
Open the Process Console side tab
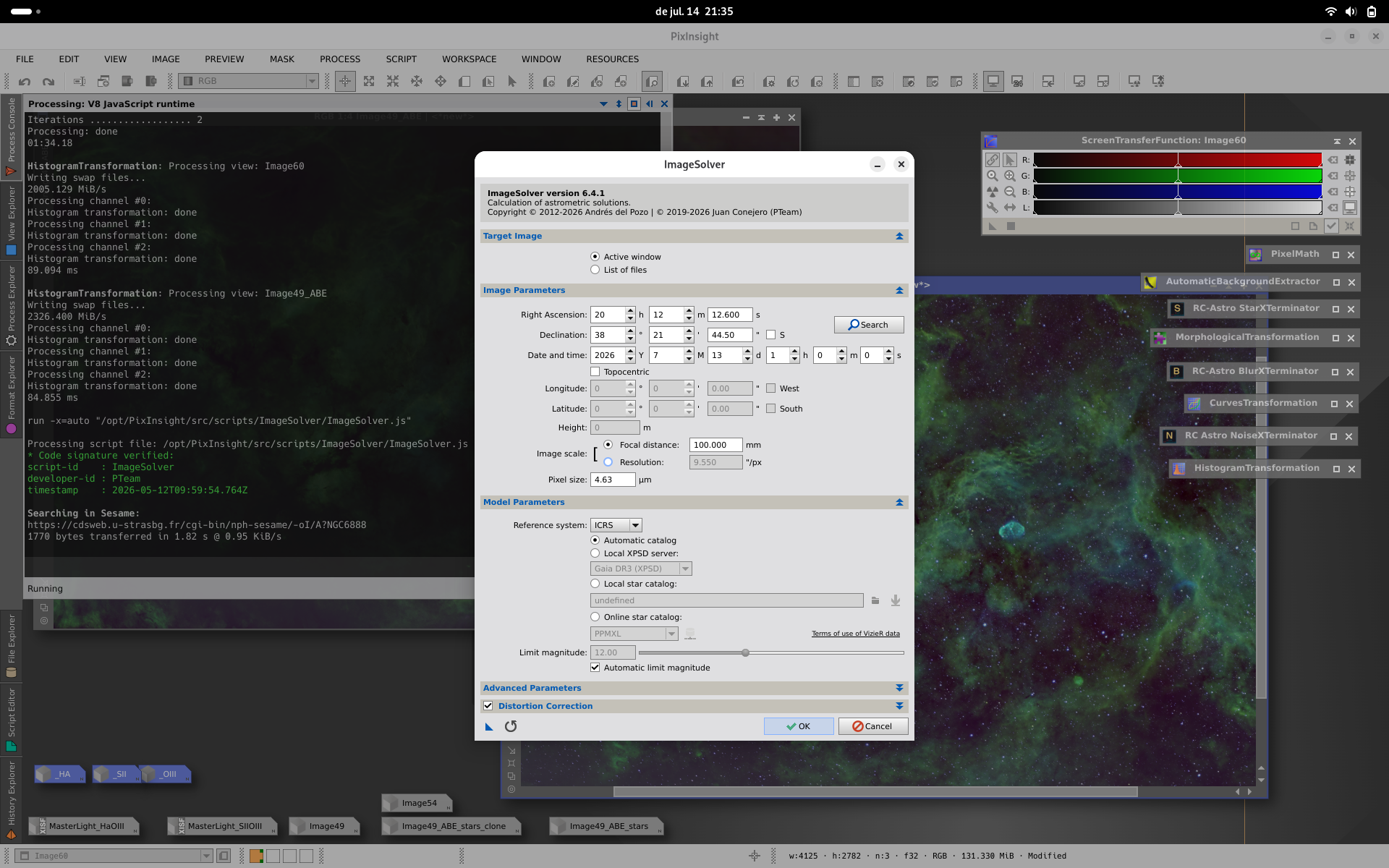point(11,137)
